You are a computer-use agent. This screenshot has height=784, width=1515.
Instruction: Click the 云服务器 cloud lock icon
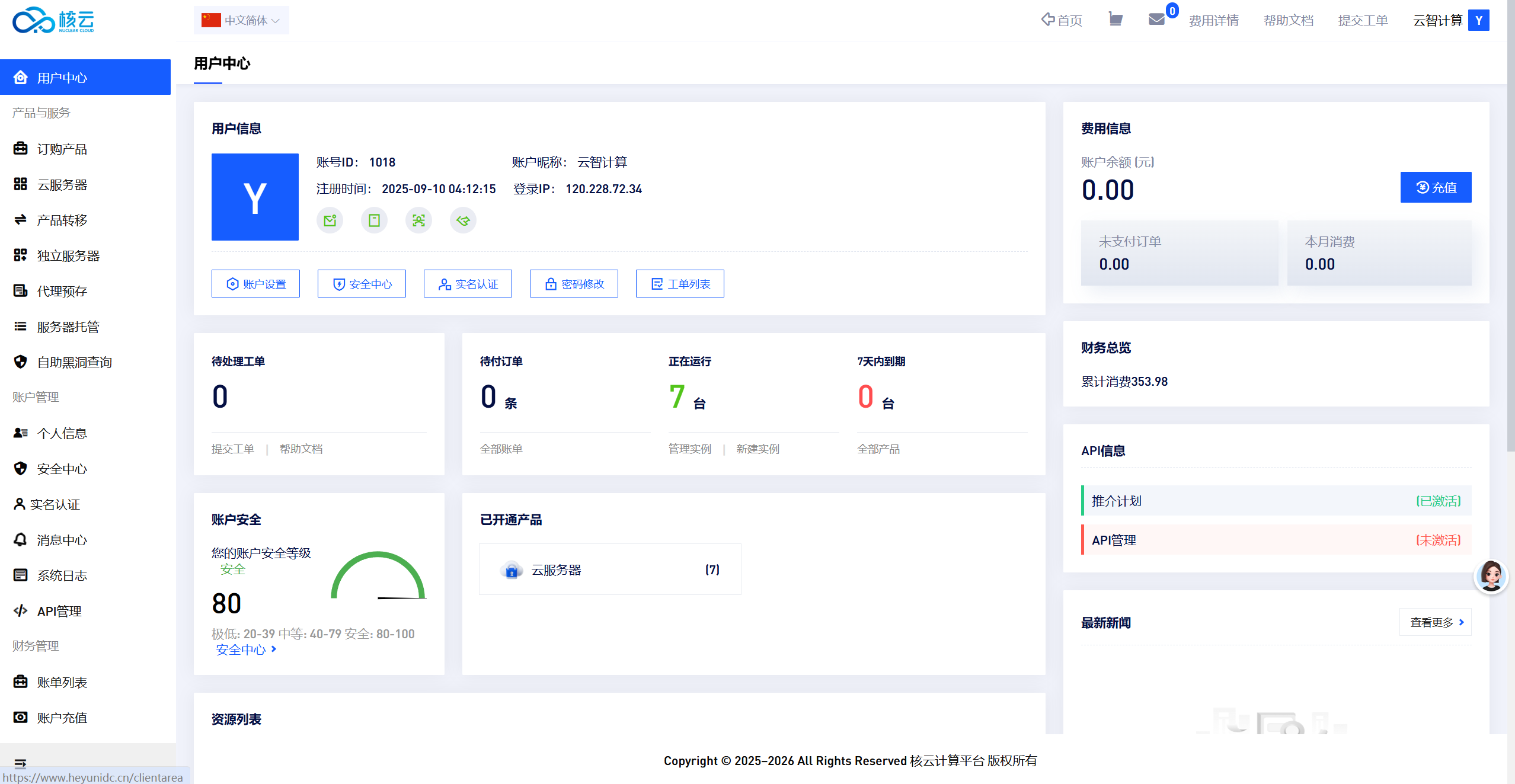[512, 570]
